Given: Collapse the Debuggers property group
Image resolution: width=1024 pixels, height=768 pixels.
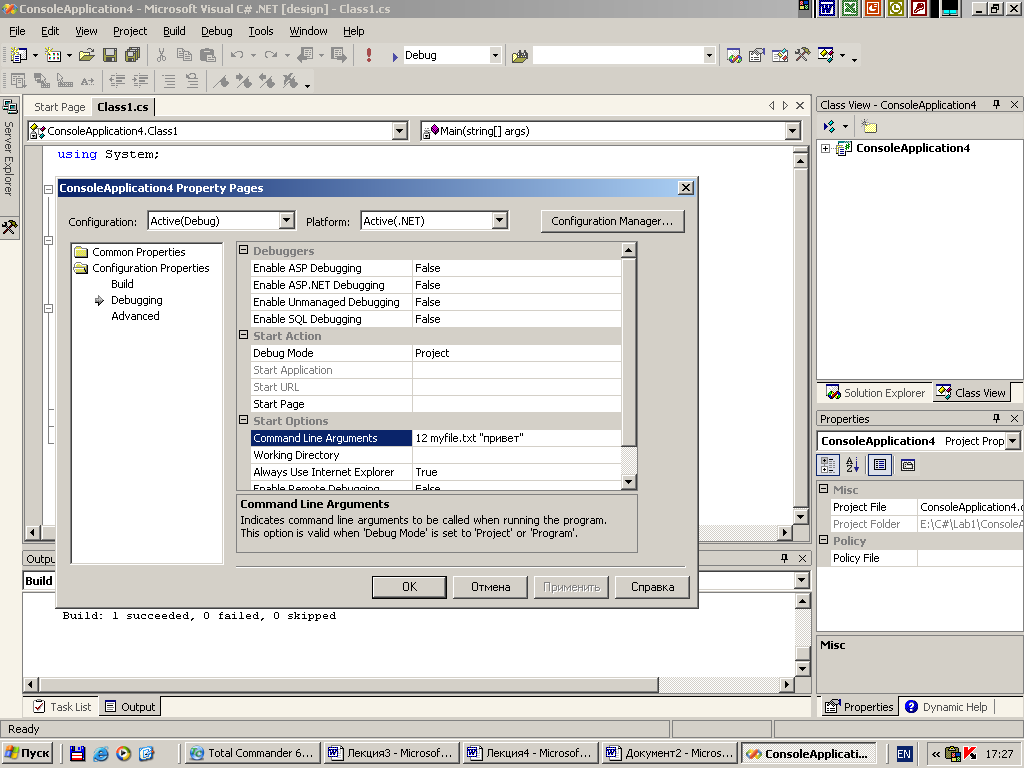Looking at the screenshot, I should (x=244, y=250).
